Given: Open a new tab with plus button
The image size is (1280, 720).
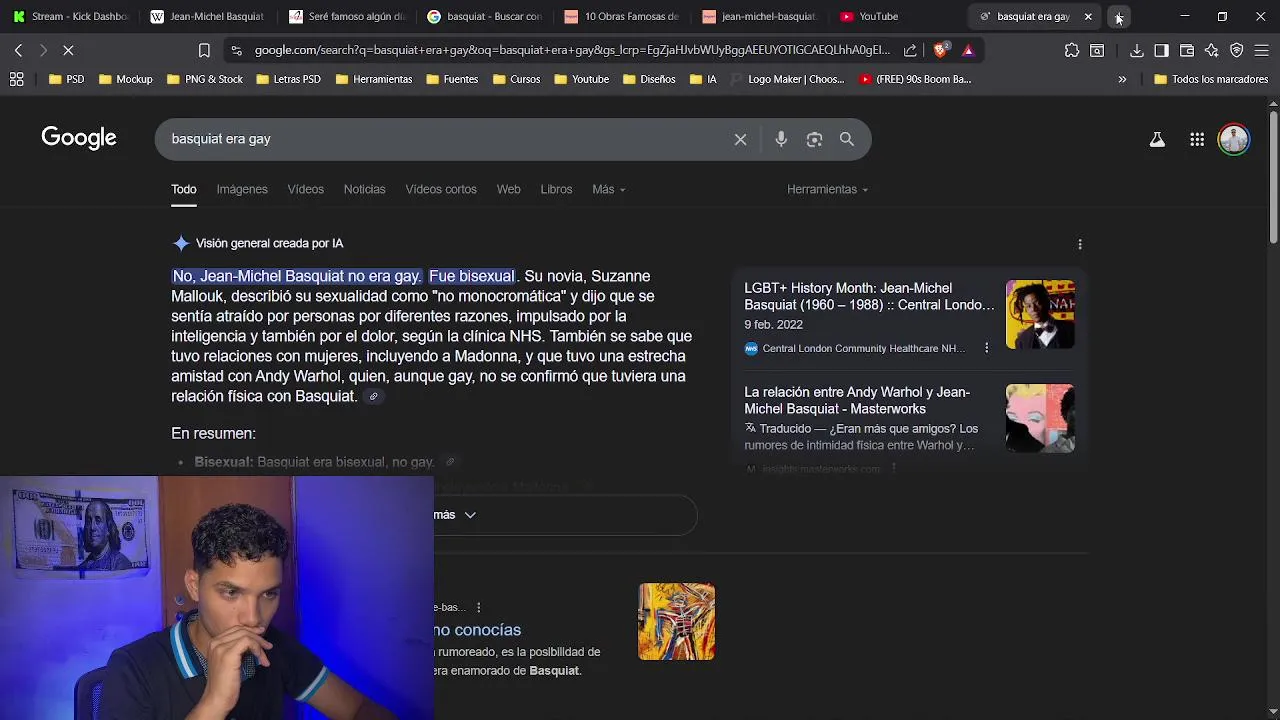Looking at the screenshot, I should (x=1118, y=17).
